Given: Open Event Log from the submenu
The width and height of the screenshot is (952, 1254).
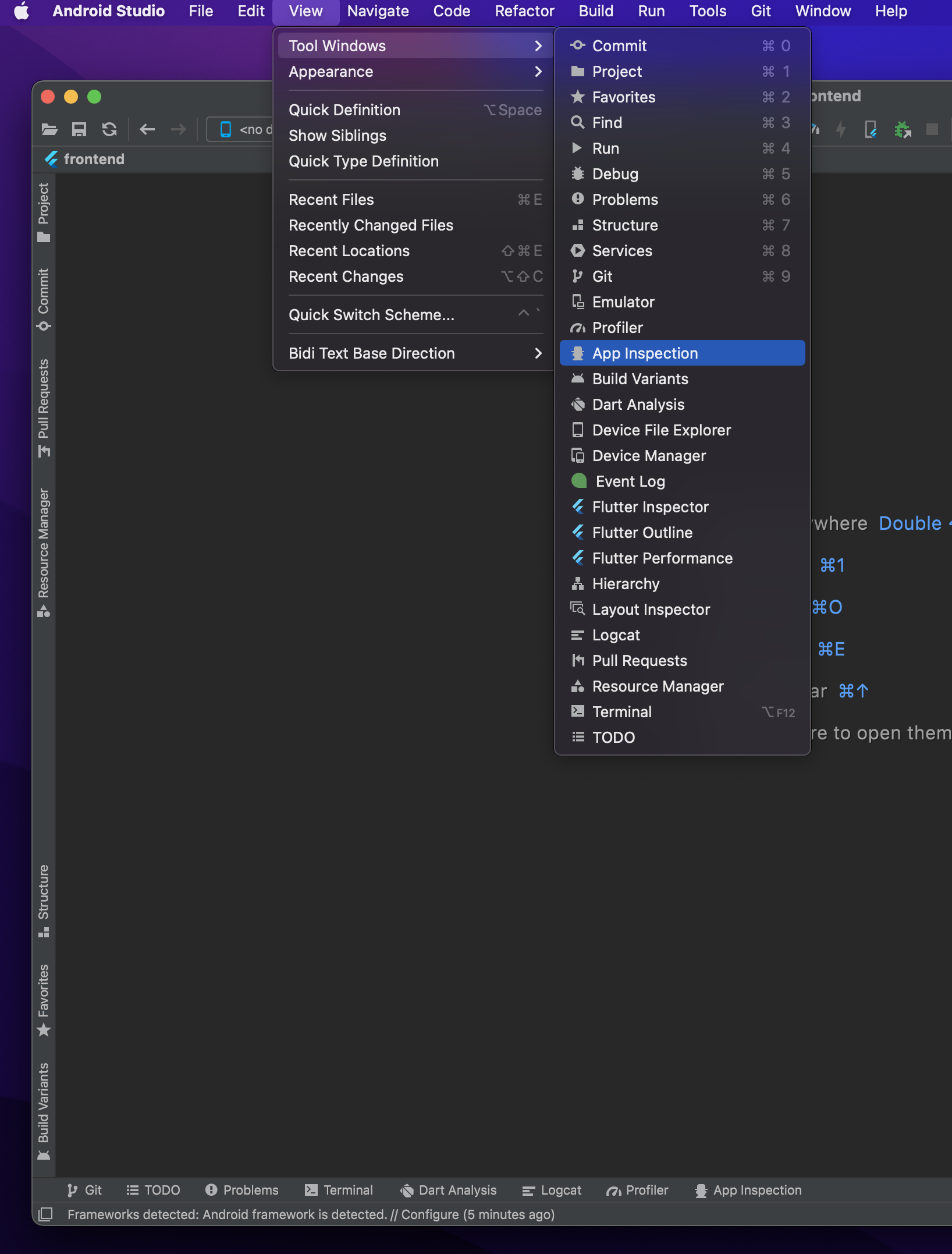Looking at the screenshot, I should 682,481.
